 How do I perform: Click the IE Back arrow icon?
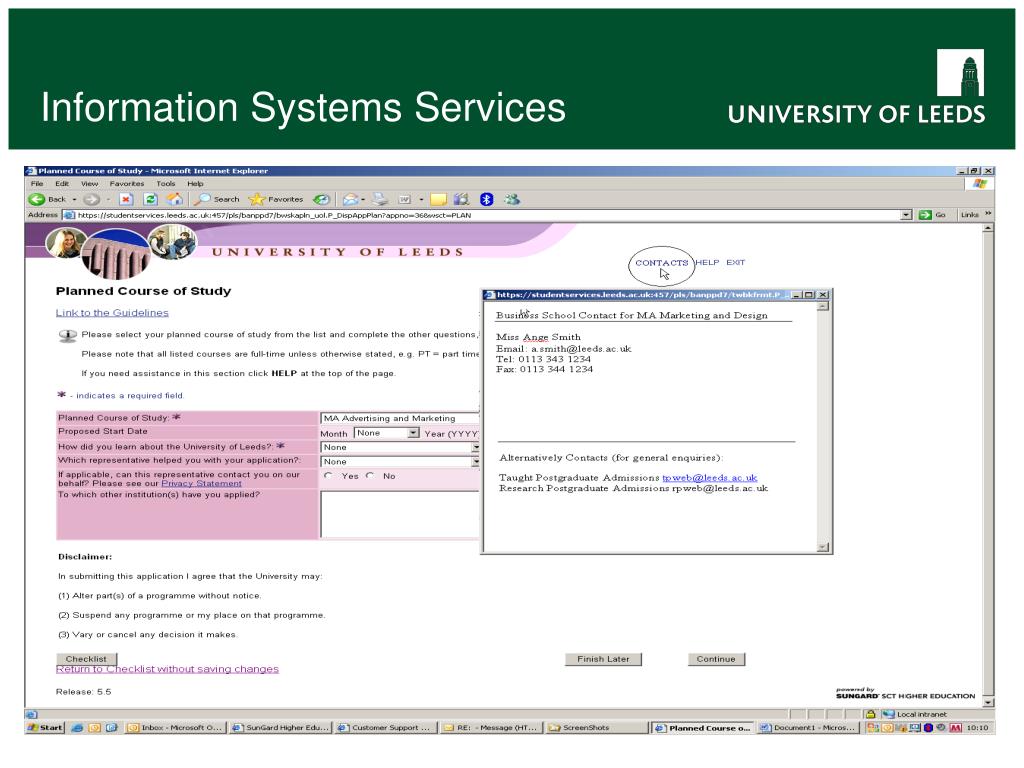[37, 199]
